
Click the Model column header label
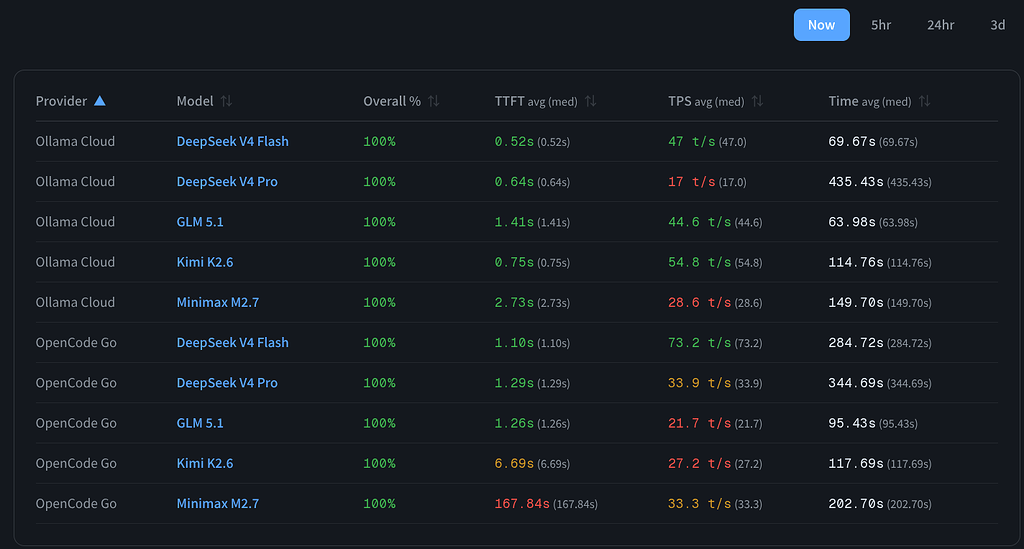(x=195, y=101)
